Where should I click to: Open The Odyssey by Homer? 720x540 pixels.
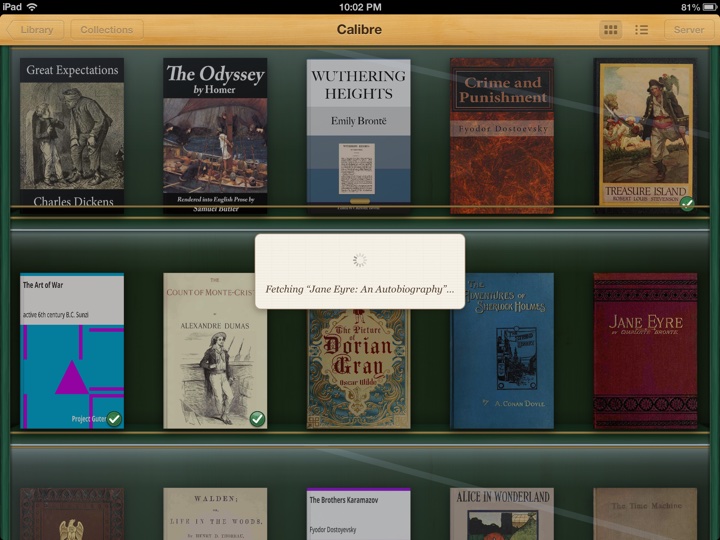[x=215, y=135]
